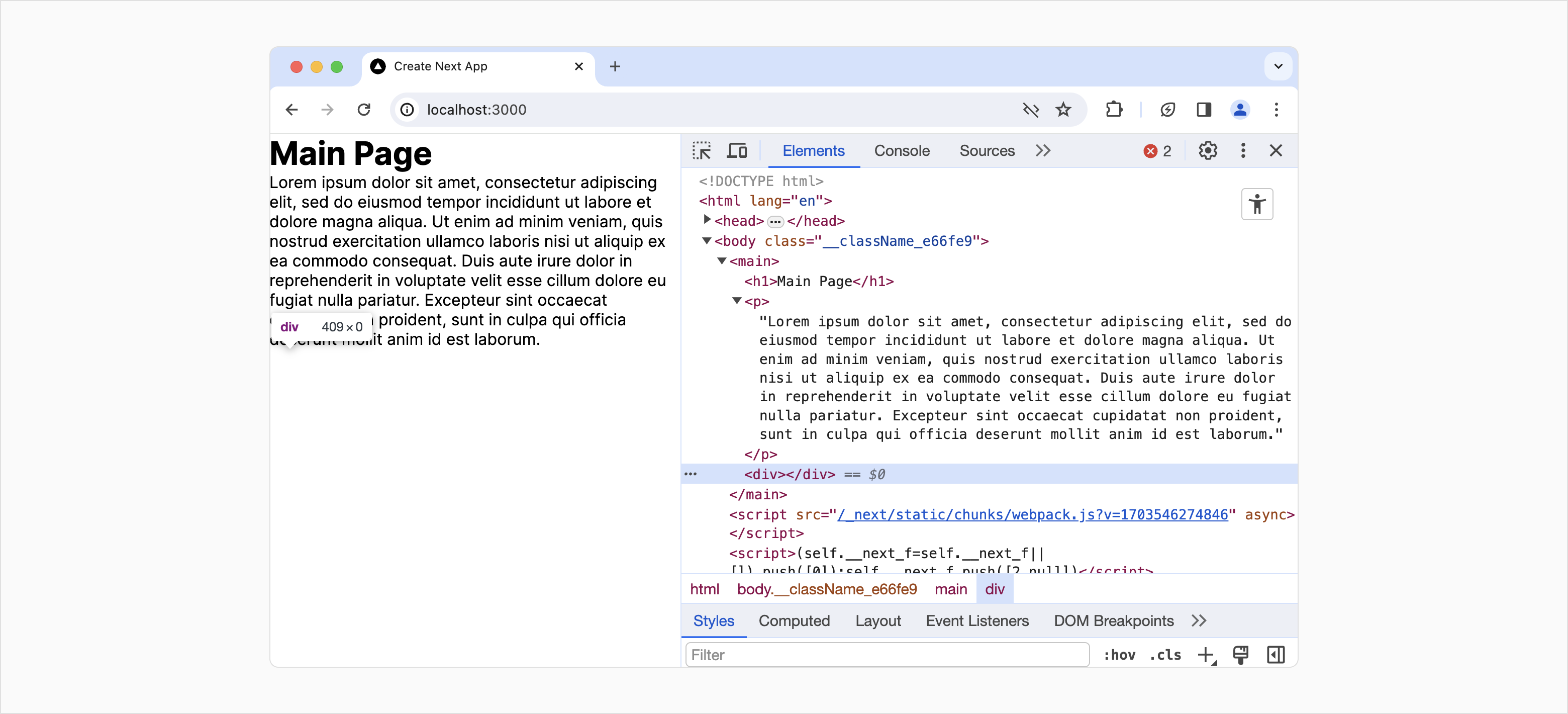Open DevTools settings gear
The image size is (1568, 714).
point(1208,150)
